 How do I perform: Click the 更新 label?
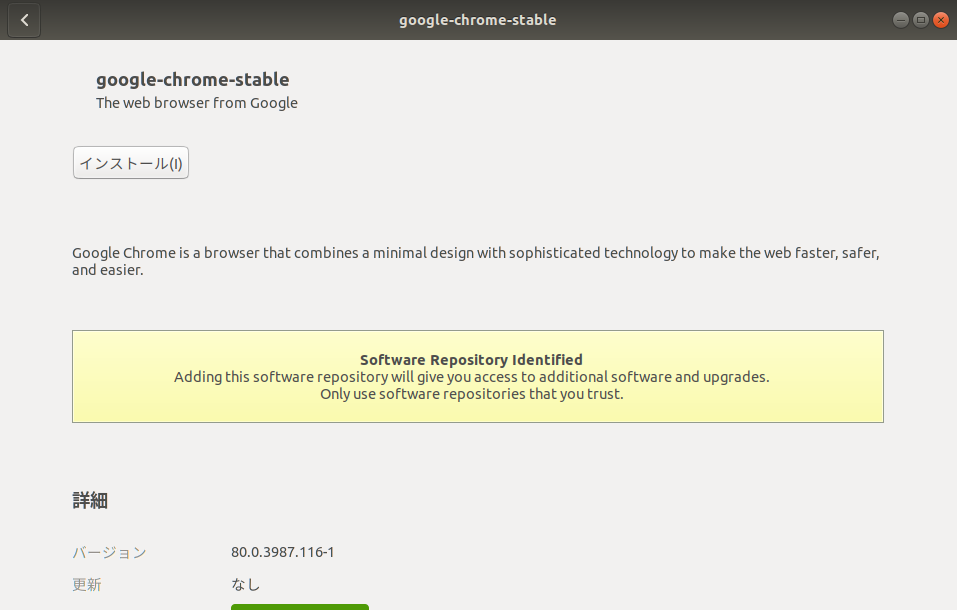tap(87, 584)
